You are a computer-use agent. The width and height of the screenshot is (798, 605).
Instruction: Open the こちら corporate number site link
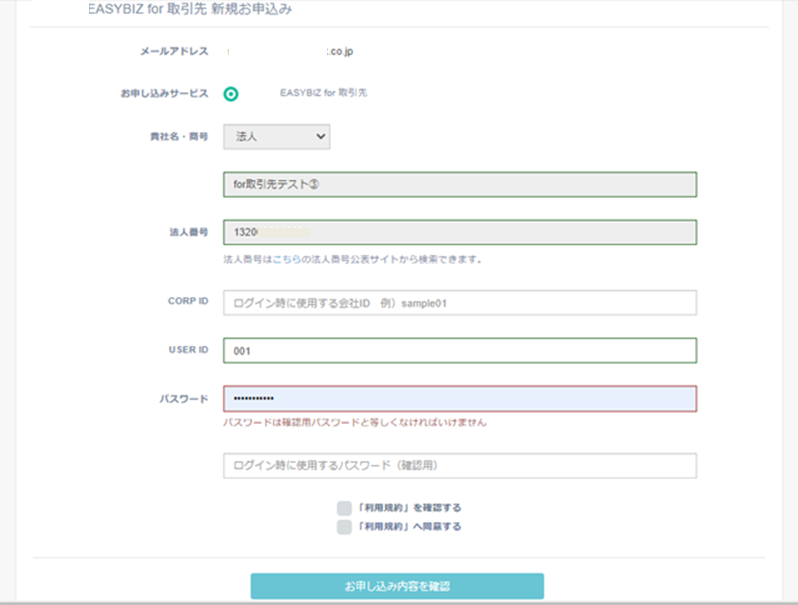pos(286,260)
